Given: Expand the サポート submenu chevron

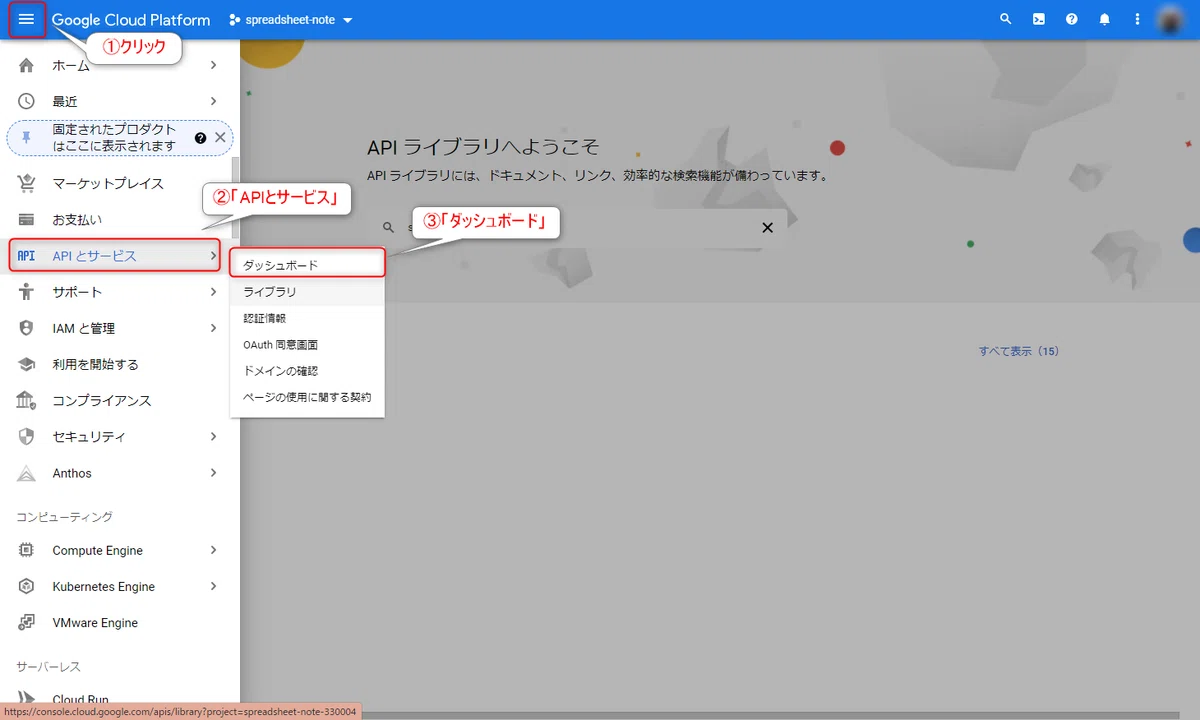Looking at the screenshot, I should tap(213, 292).
